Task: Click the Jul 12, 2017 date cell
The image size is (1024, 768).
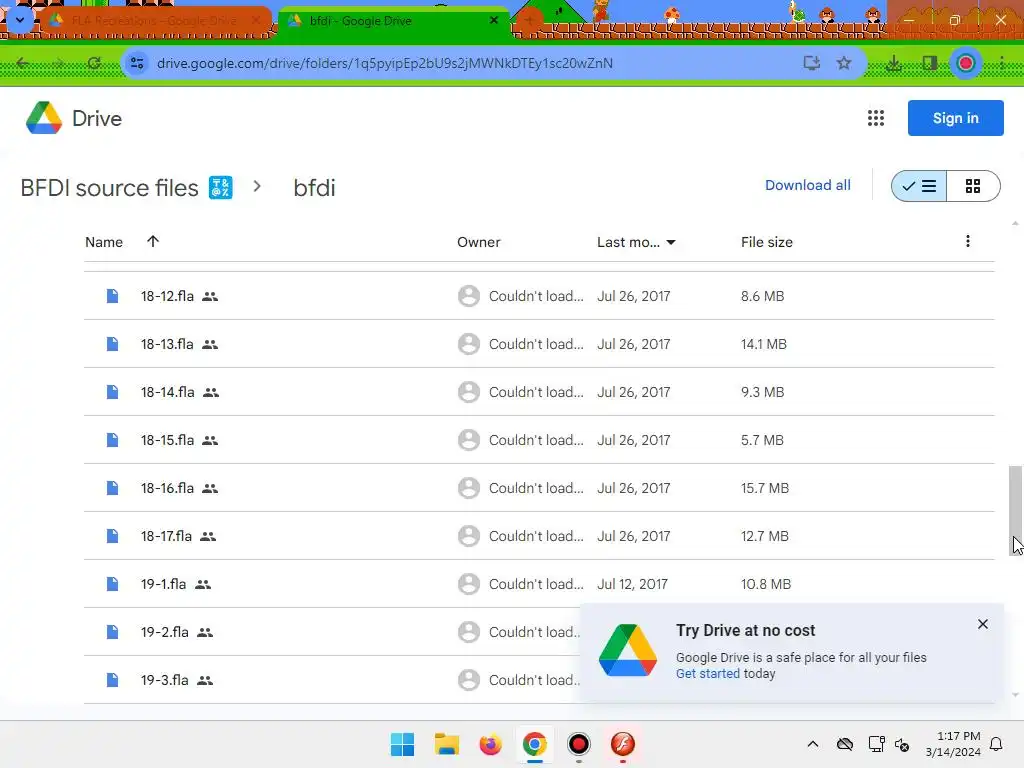Action: click(632, 584)
